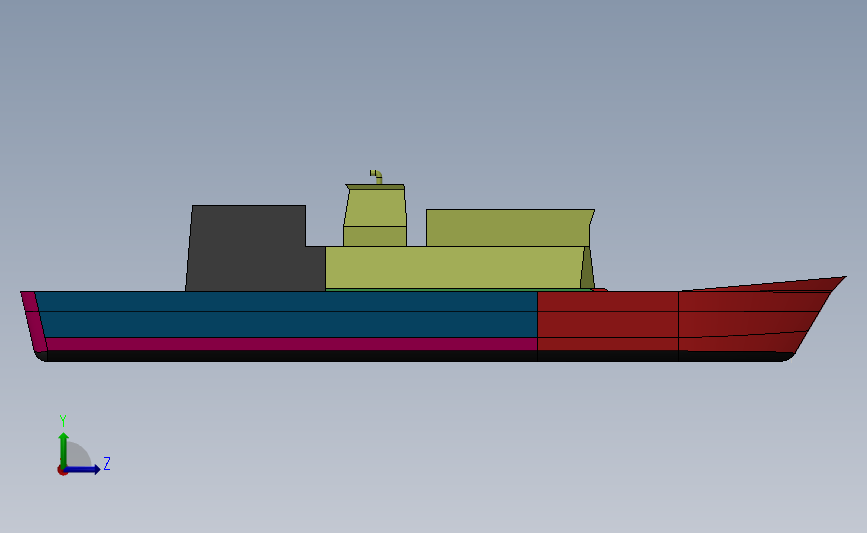Click the red origin dot of the axis triad
Screen dimensions: 867x533
(x=62, y=471)
